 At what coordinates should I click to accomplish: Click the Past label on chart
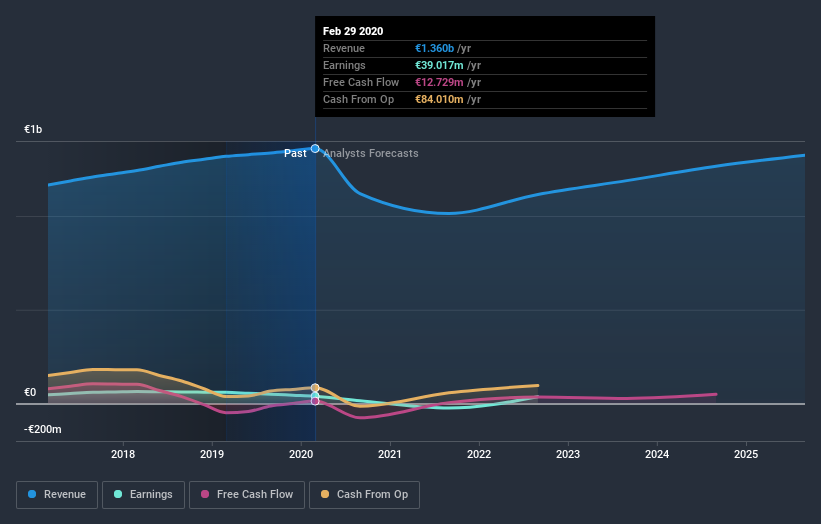pos(295,153)
